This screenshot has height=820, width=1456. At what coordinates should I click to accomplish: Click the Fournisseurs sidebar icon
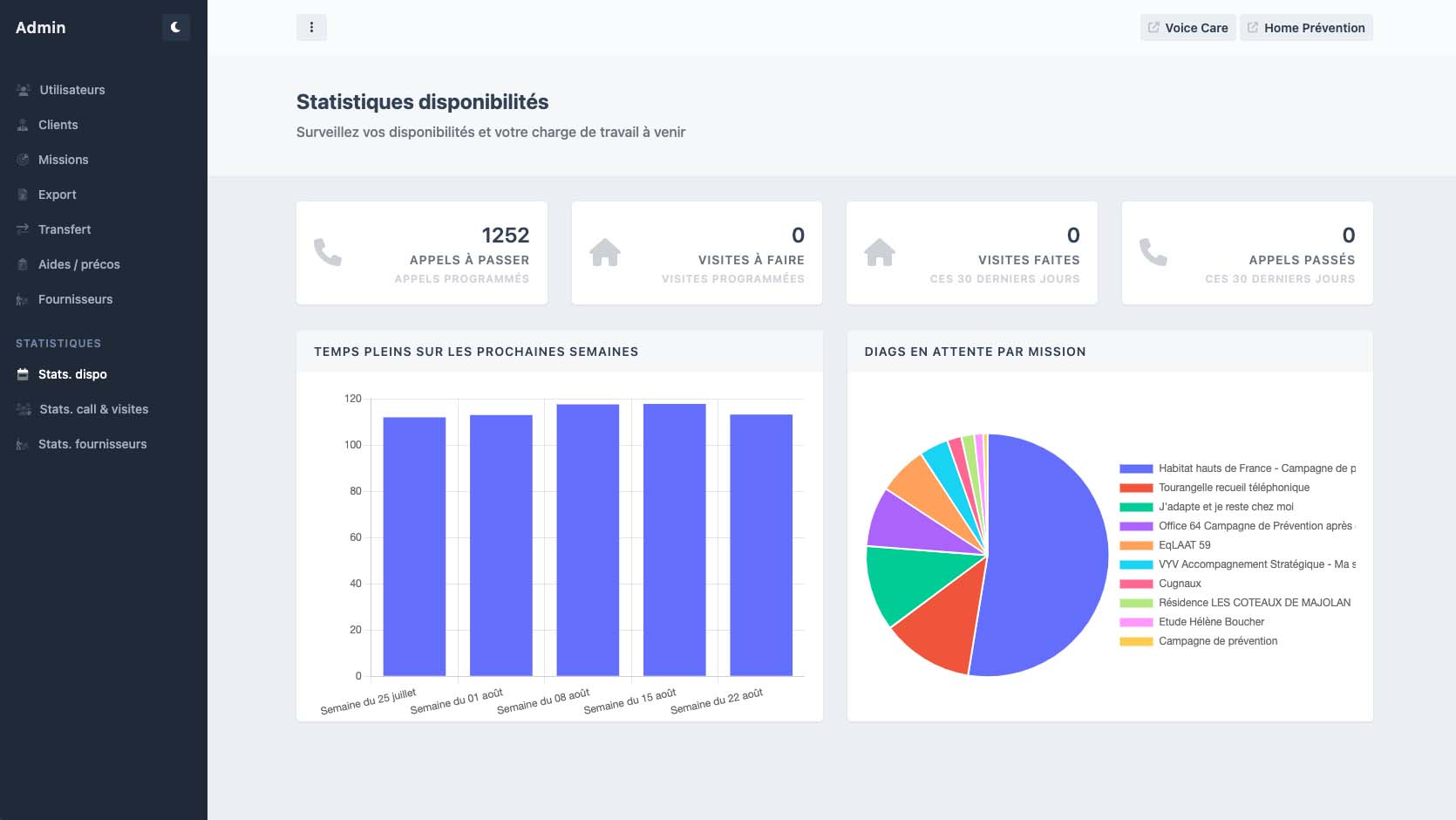coord(23,299)
